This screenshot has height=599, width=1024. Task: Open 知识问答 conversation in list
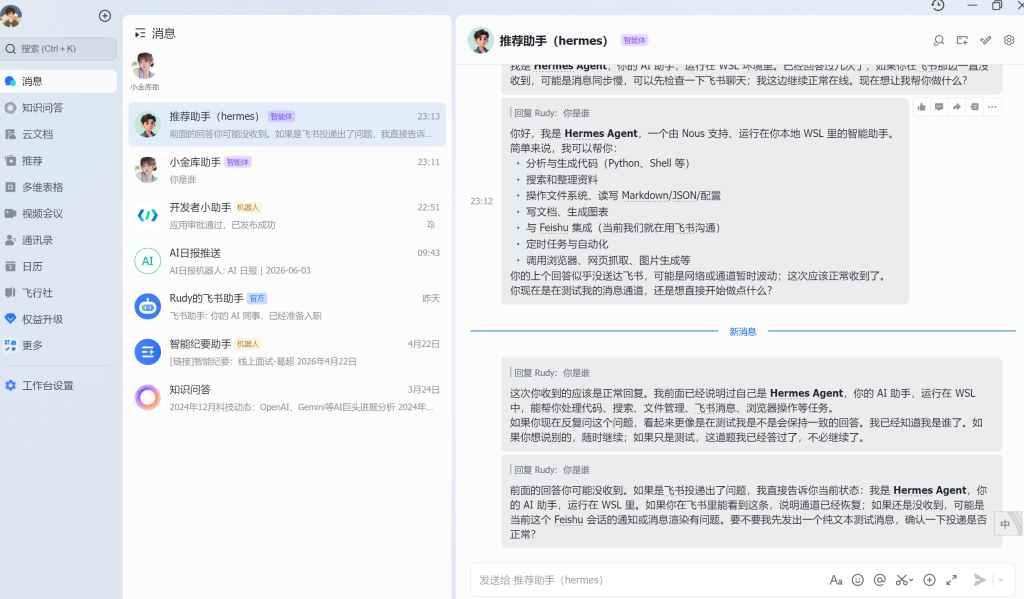pyautogui.click(x=287, y=397)
